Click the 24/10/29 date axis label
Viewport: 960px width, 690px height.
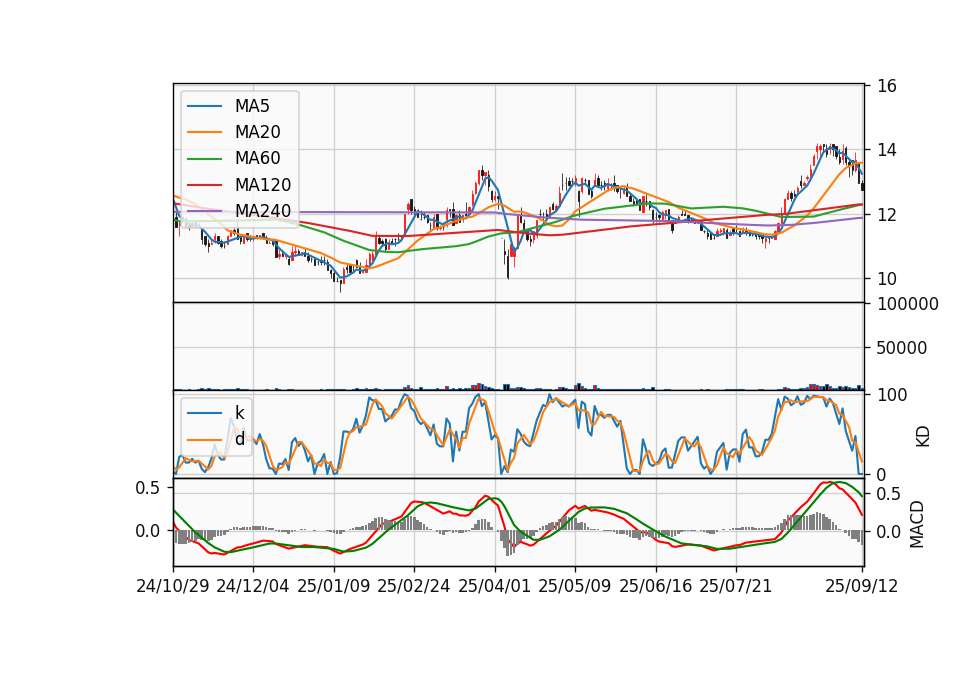(173, 586)
